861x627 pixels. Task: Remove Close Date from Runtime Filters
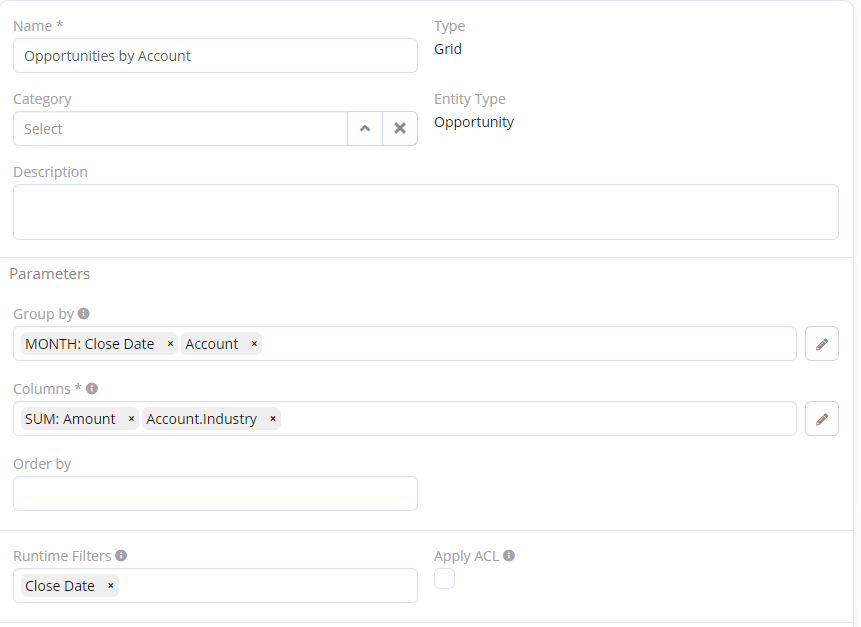coord(110,586)
